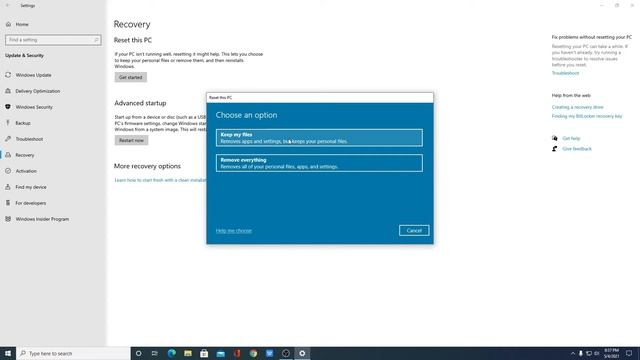Go back with the Settings back arrow

click(x=8, y=6)
